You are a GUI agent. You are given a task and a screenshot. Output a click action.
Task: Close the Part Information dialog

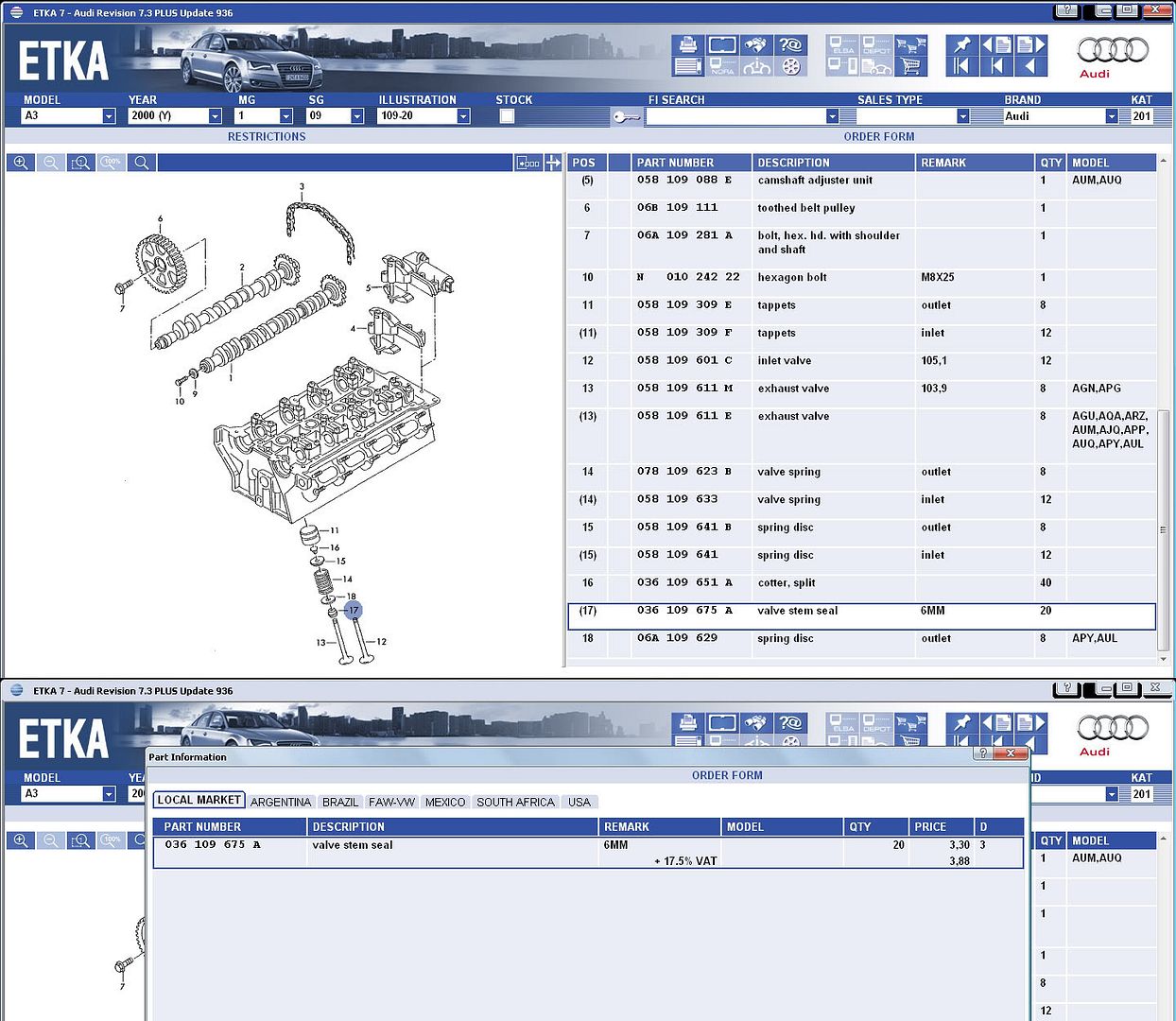point(1011,753)
